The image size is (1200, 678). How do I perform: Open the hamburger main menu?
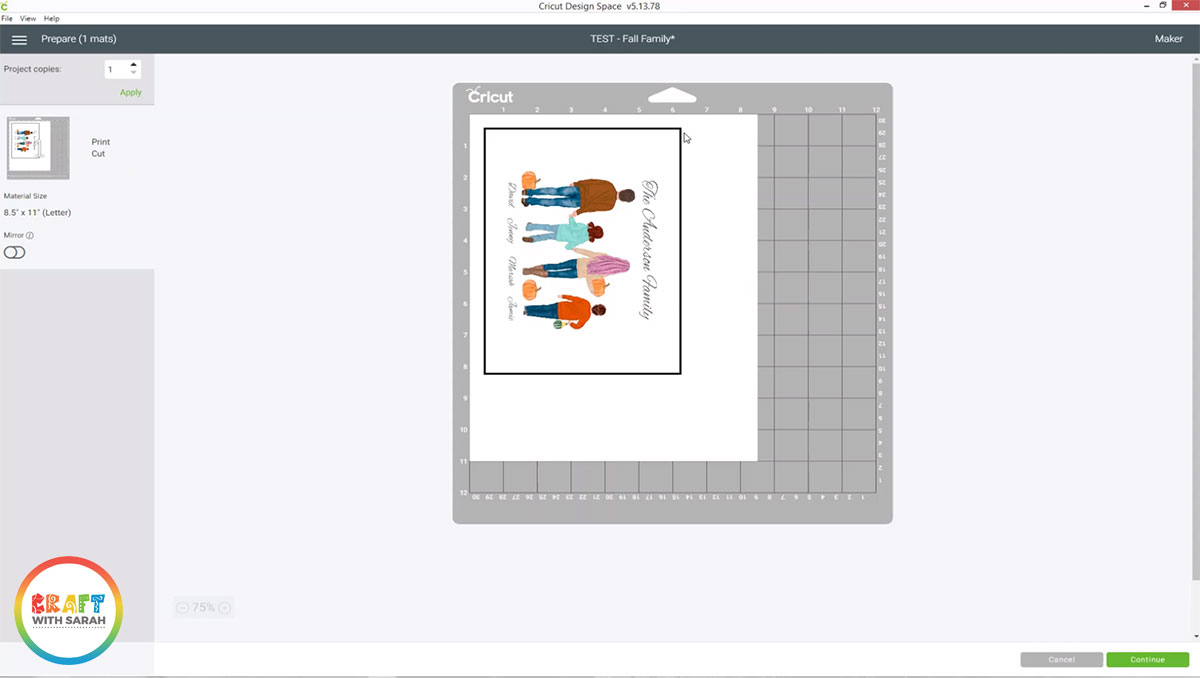(19, 39)
